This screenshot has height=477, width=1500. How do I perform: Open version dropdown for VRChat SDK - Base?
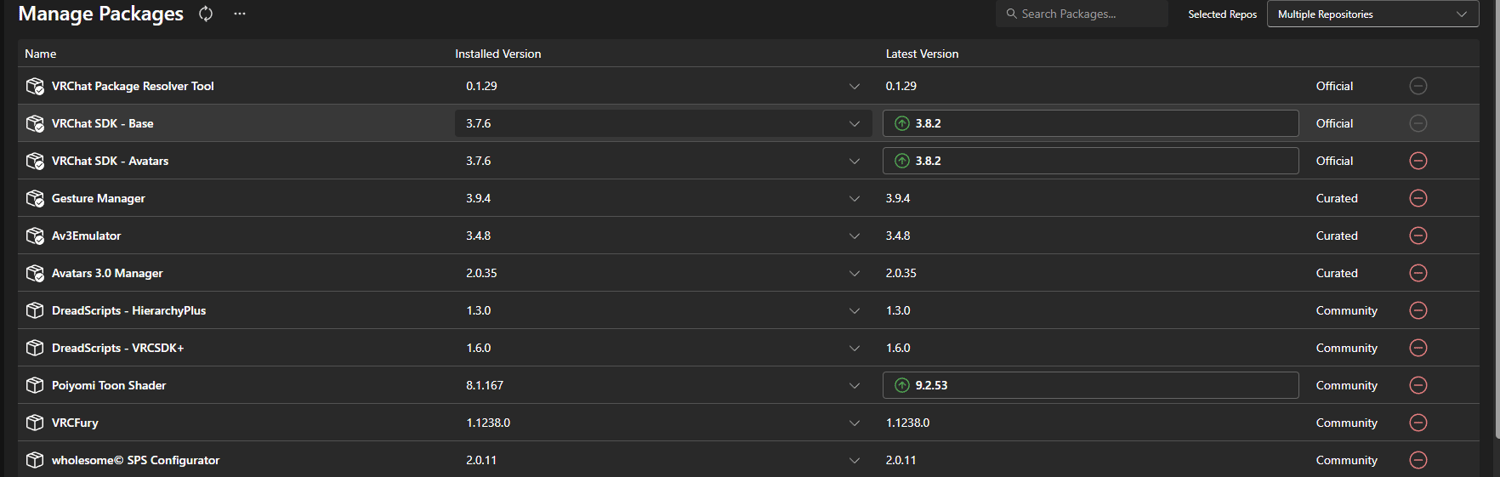(855, 123)
